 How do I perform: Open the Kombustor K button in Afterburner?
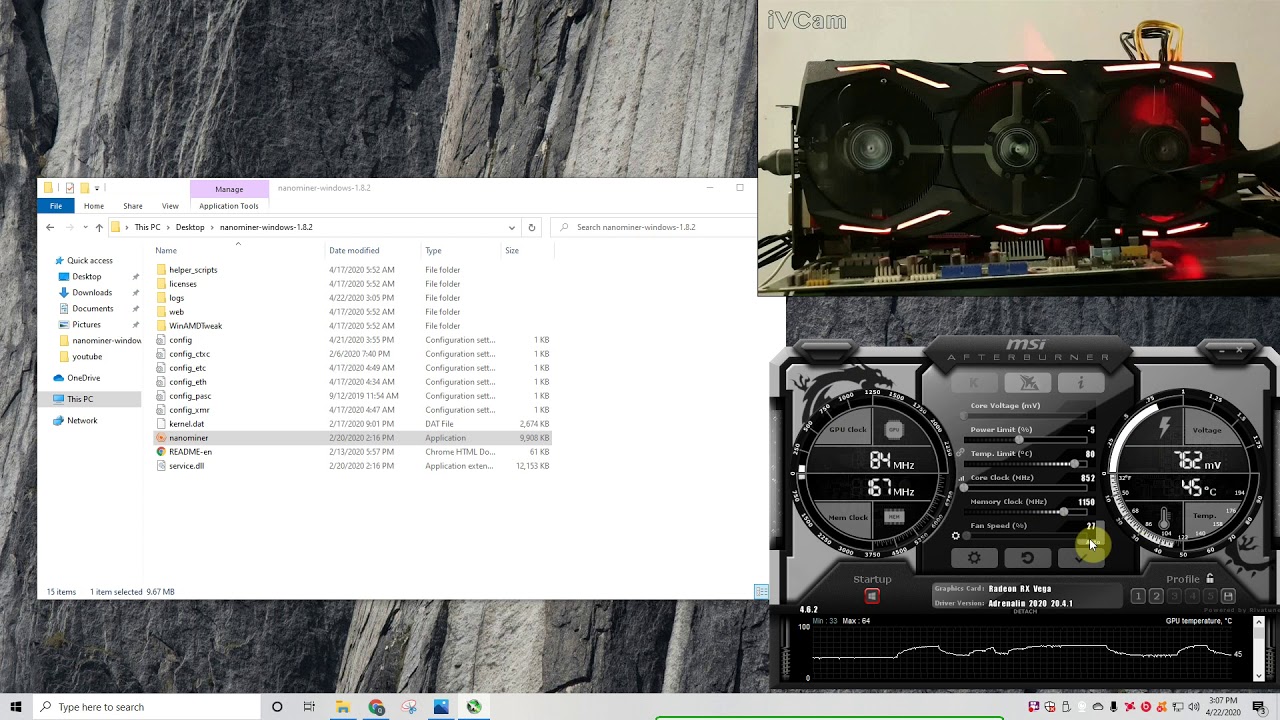(974, 383)
